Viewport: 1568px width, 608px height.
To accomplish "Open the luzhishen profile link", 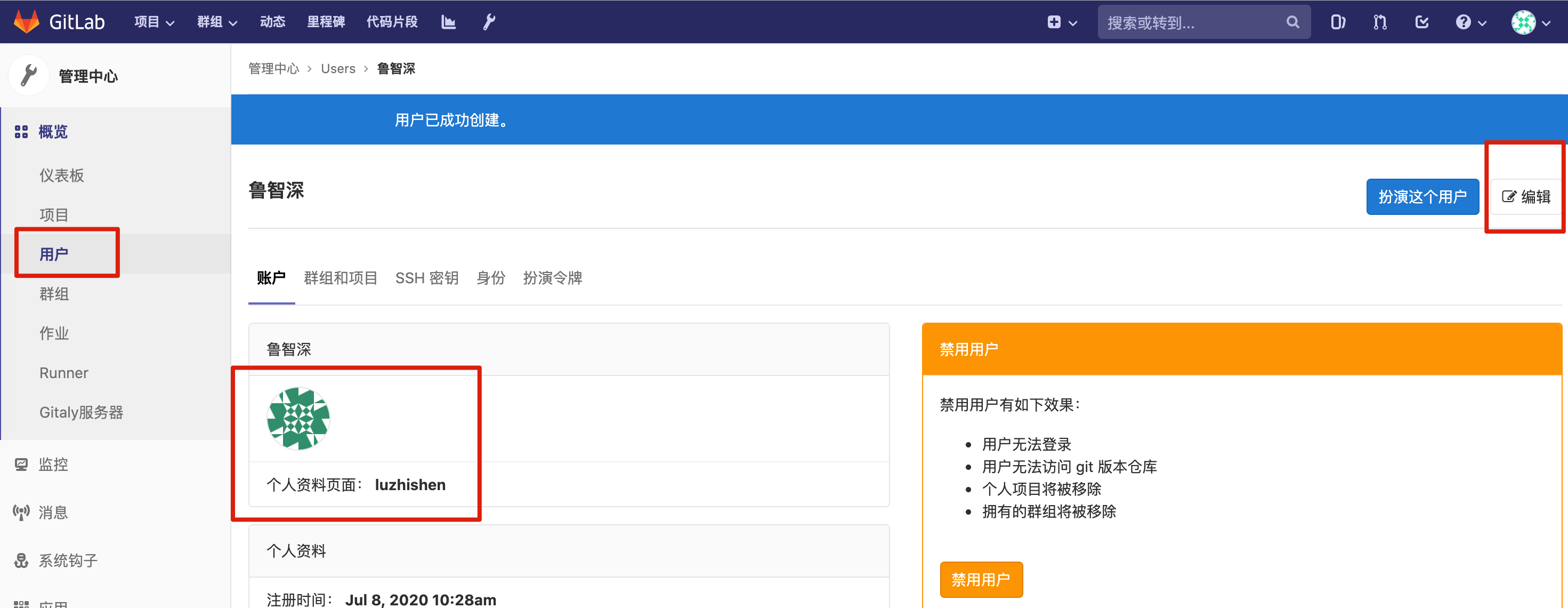I will click(410, 485).
